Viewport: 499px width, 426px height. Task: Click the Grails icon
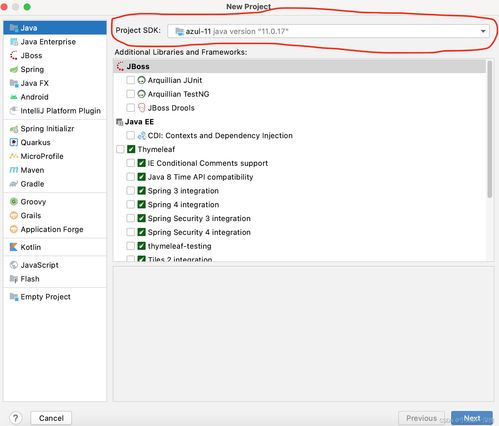14,215
